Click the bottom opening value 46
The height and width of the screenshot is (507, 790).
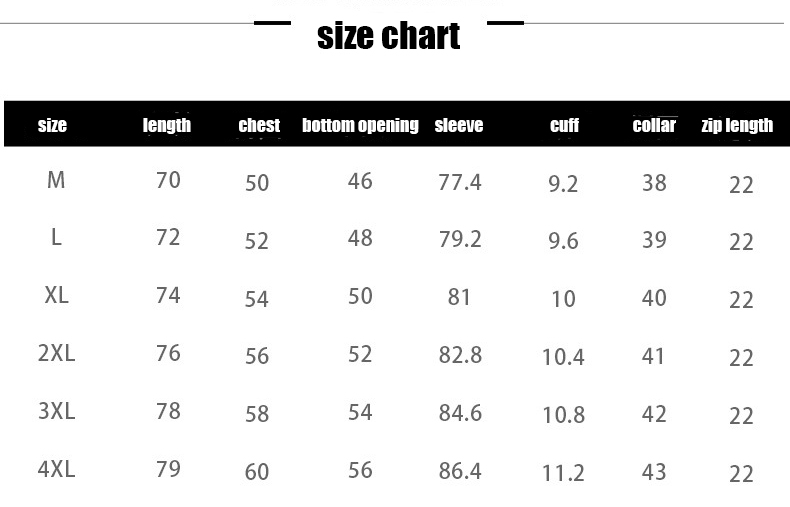click(360, 181)
